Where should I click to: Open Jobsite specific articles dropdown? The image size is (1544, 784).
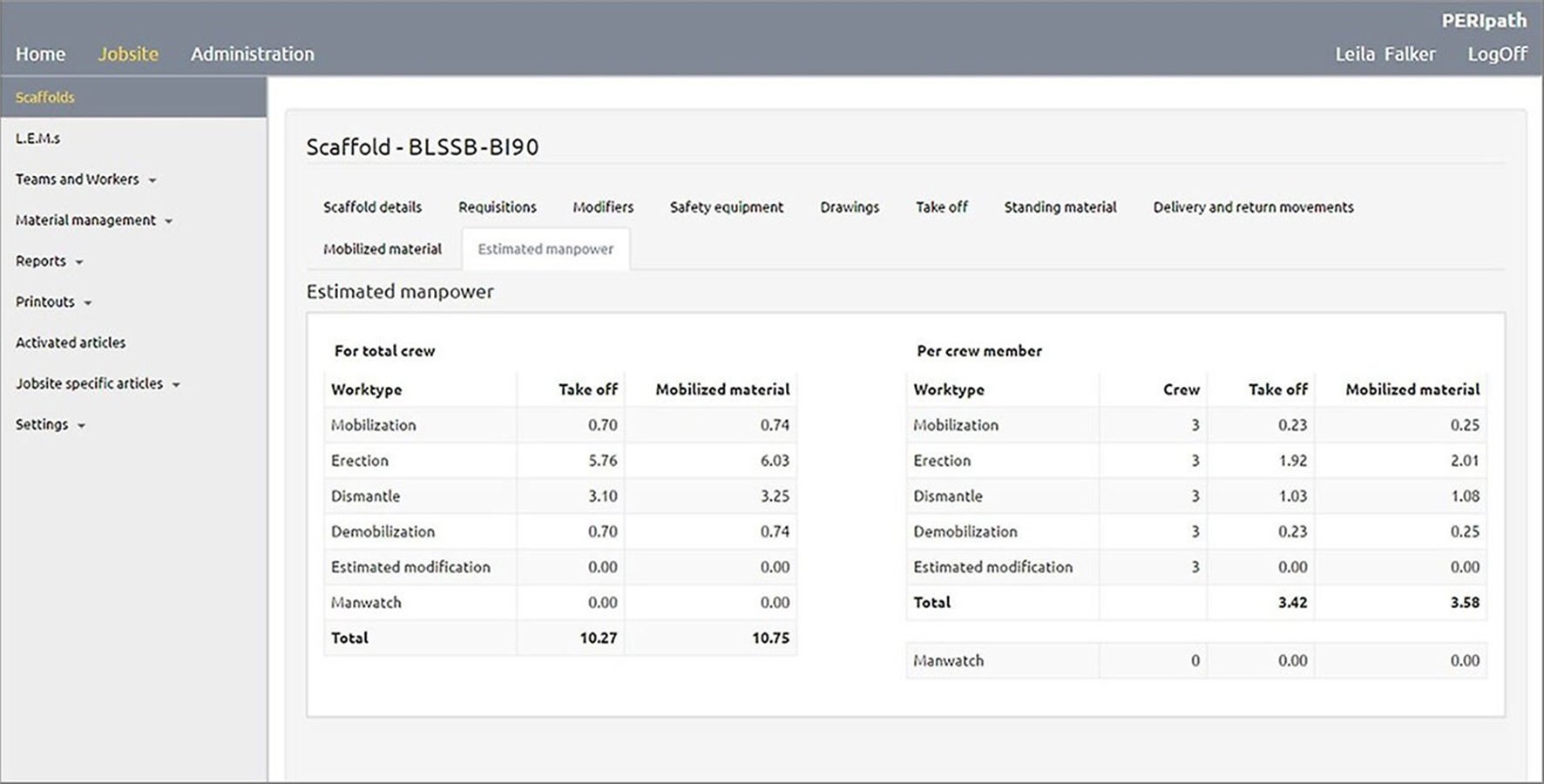click(97, 384)
